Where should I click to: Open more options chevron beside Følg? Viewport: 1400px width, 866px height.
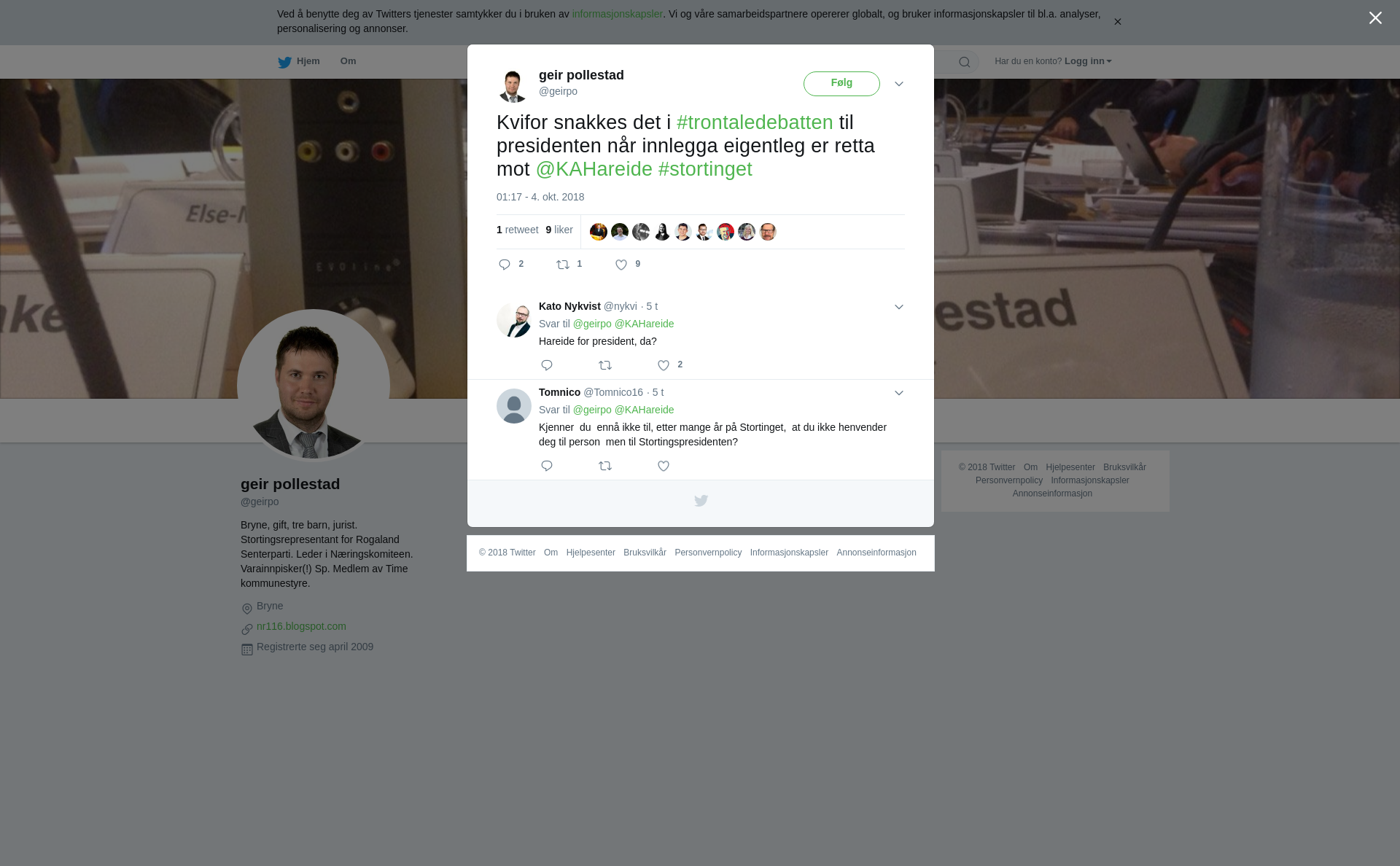click(899, 84)
